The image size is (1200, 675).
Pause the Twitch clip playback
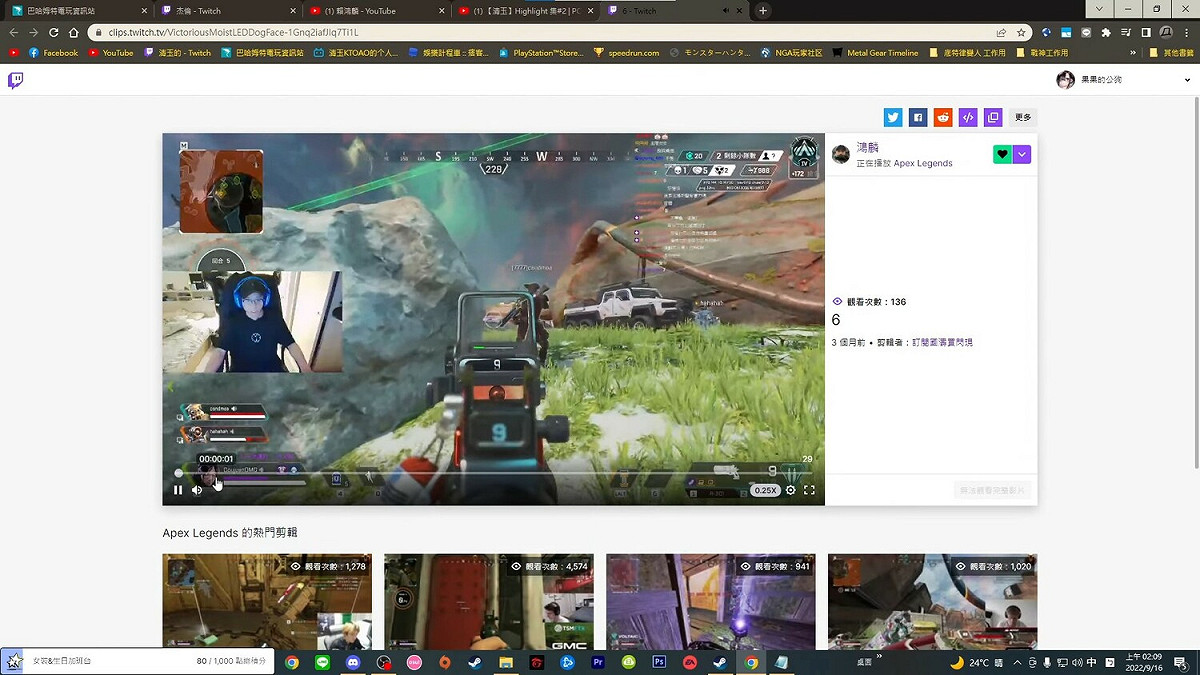[178, 490]
